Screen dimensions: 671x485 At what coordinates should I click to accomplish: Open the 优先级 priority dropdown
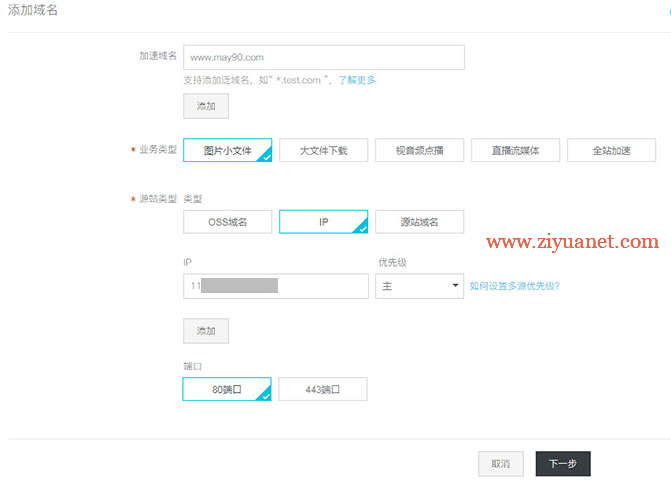pyautogui.click(x=419, y=286)
